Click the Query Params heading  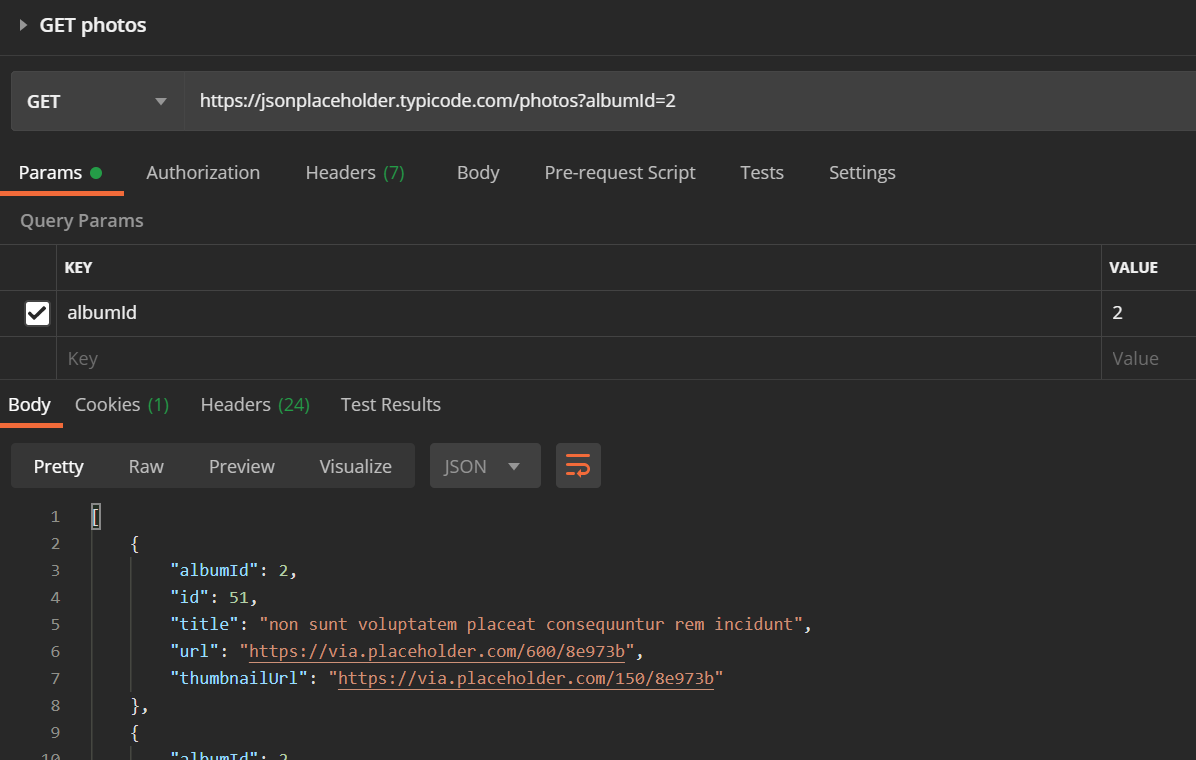coord(82,221)
